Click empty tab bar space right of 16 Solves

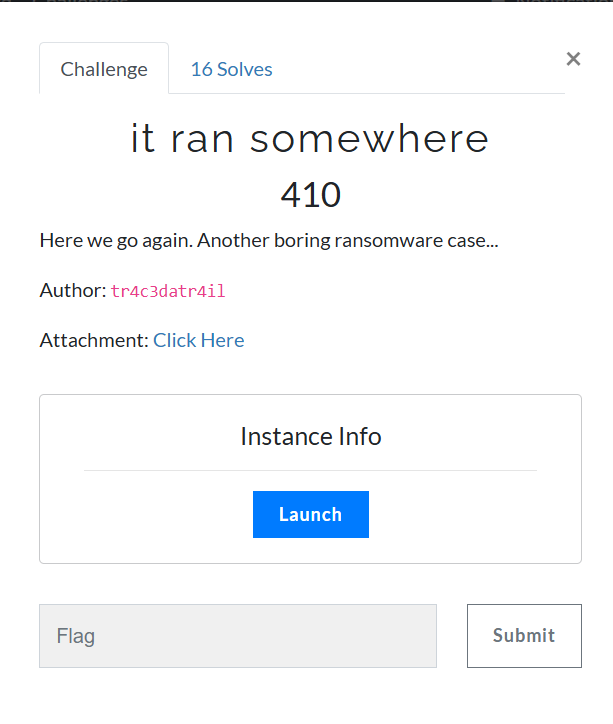415,69
